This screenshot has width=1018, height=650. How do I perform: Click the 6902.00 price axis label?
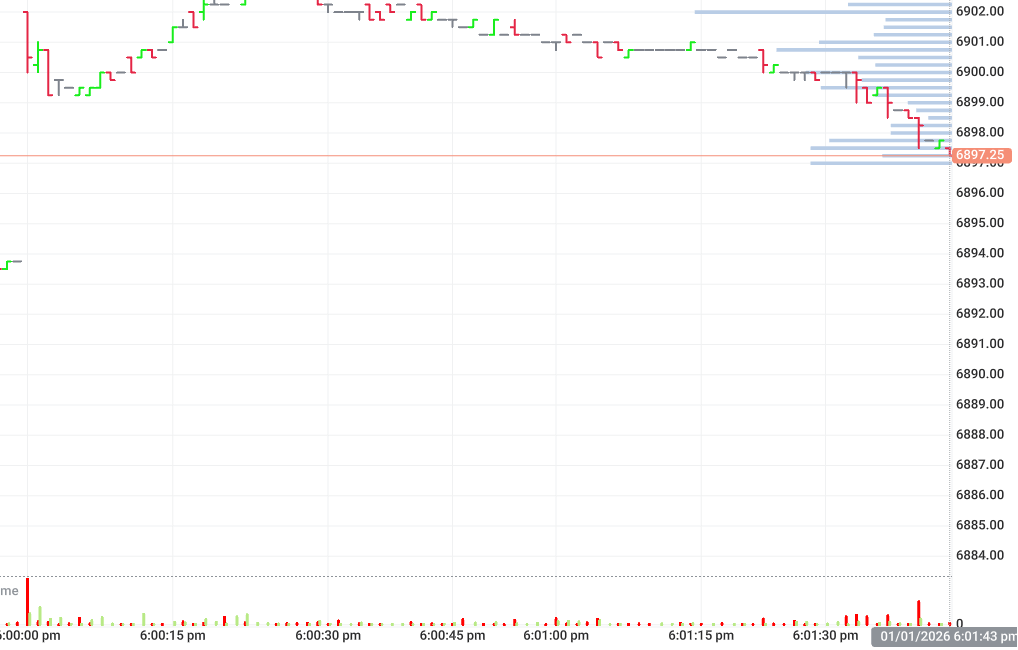tap(980, 11)
